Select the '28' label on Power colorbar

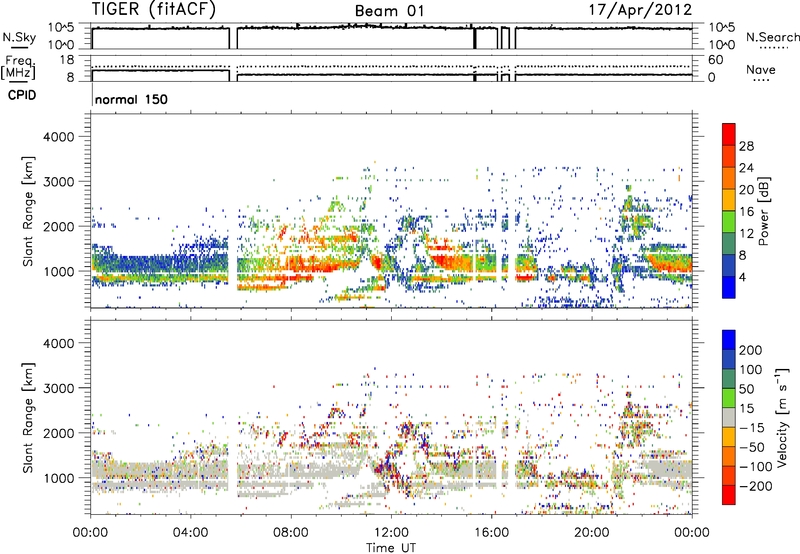click(746, 146)
